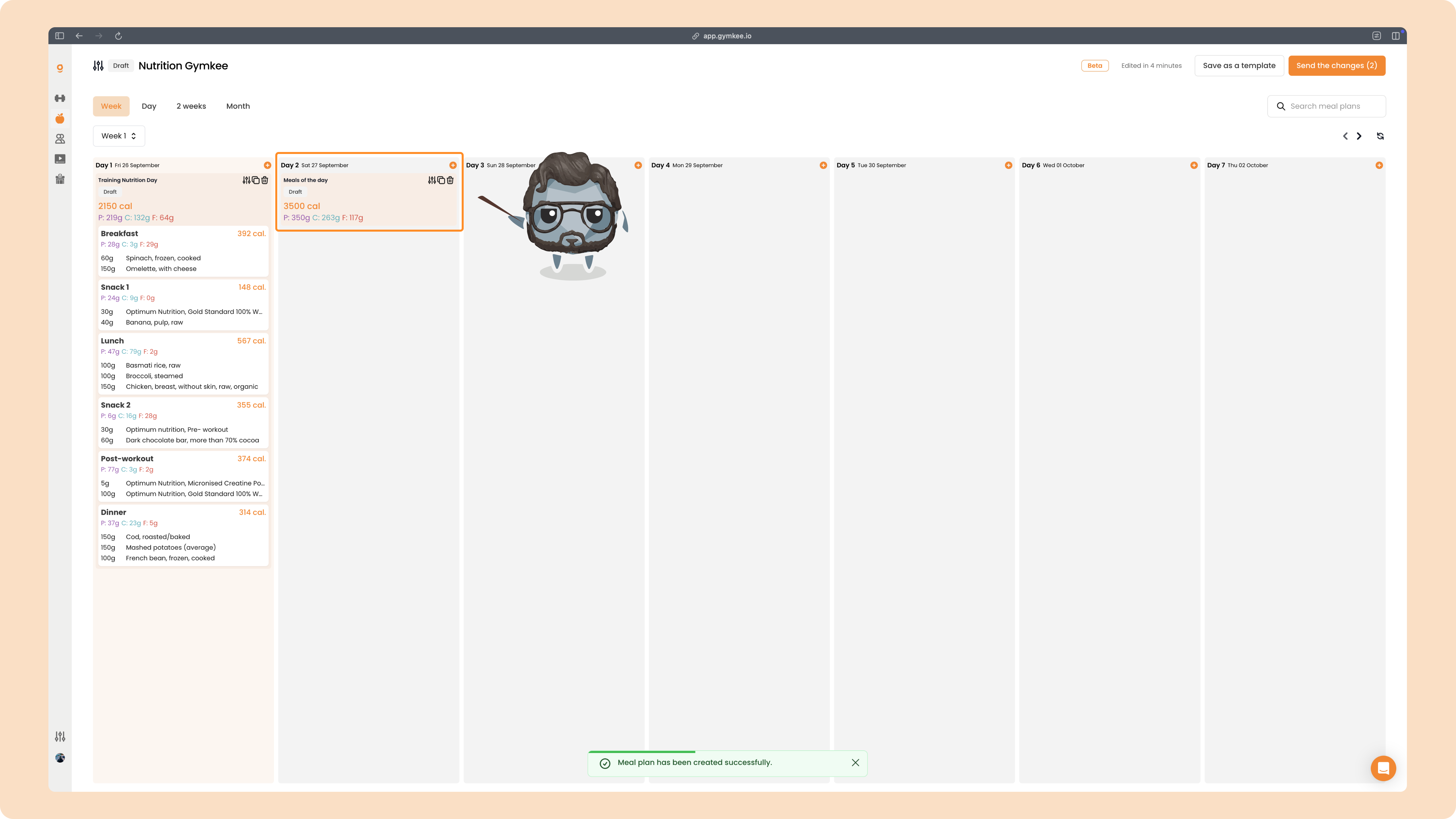Open the gift rewards sidebar icon
Viewport: 1456px width, 819px height.
[60, 179]
